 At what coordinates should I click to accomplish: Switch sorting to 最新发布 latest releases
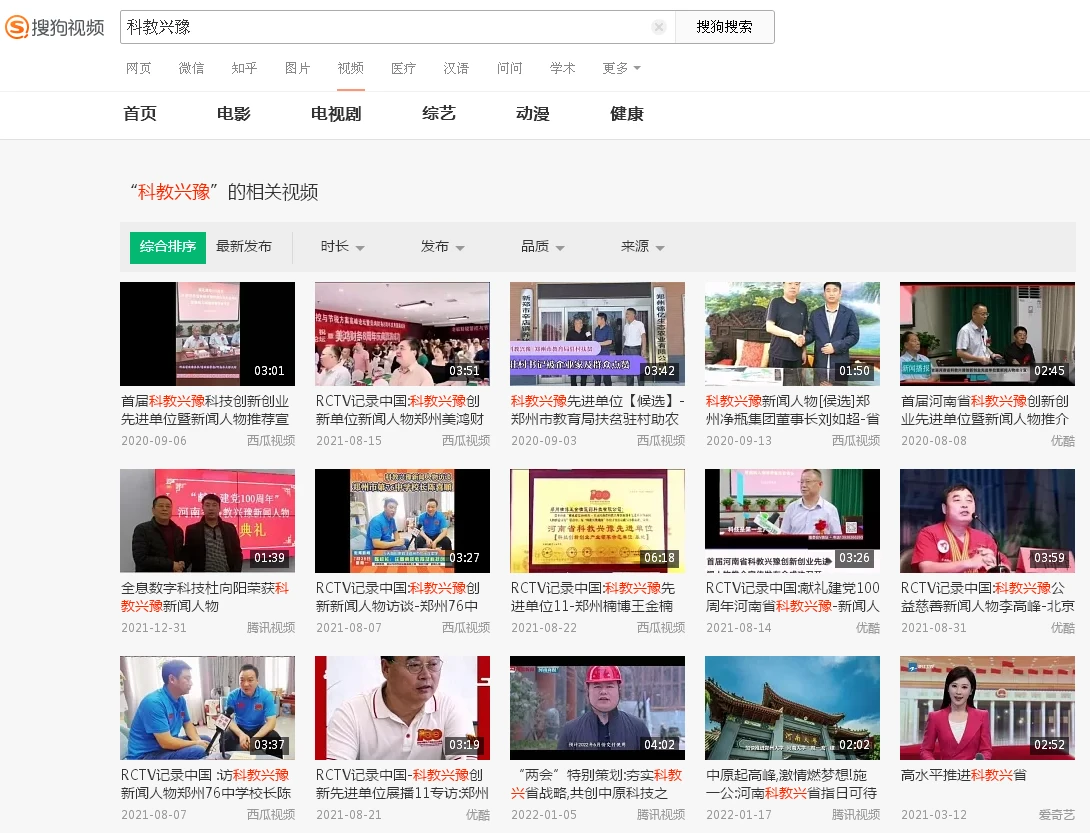[243, 246]
